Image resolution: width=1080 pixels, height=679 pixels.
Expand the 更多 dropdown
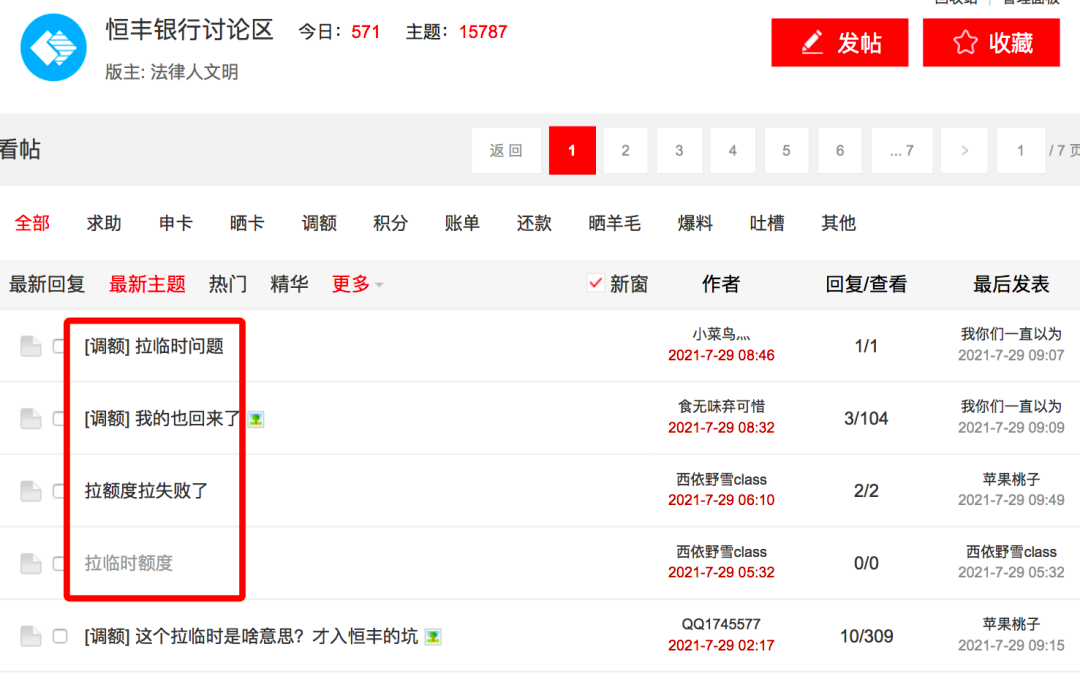[x=357, y=284]
